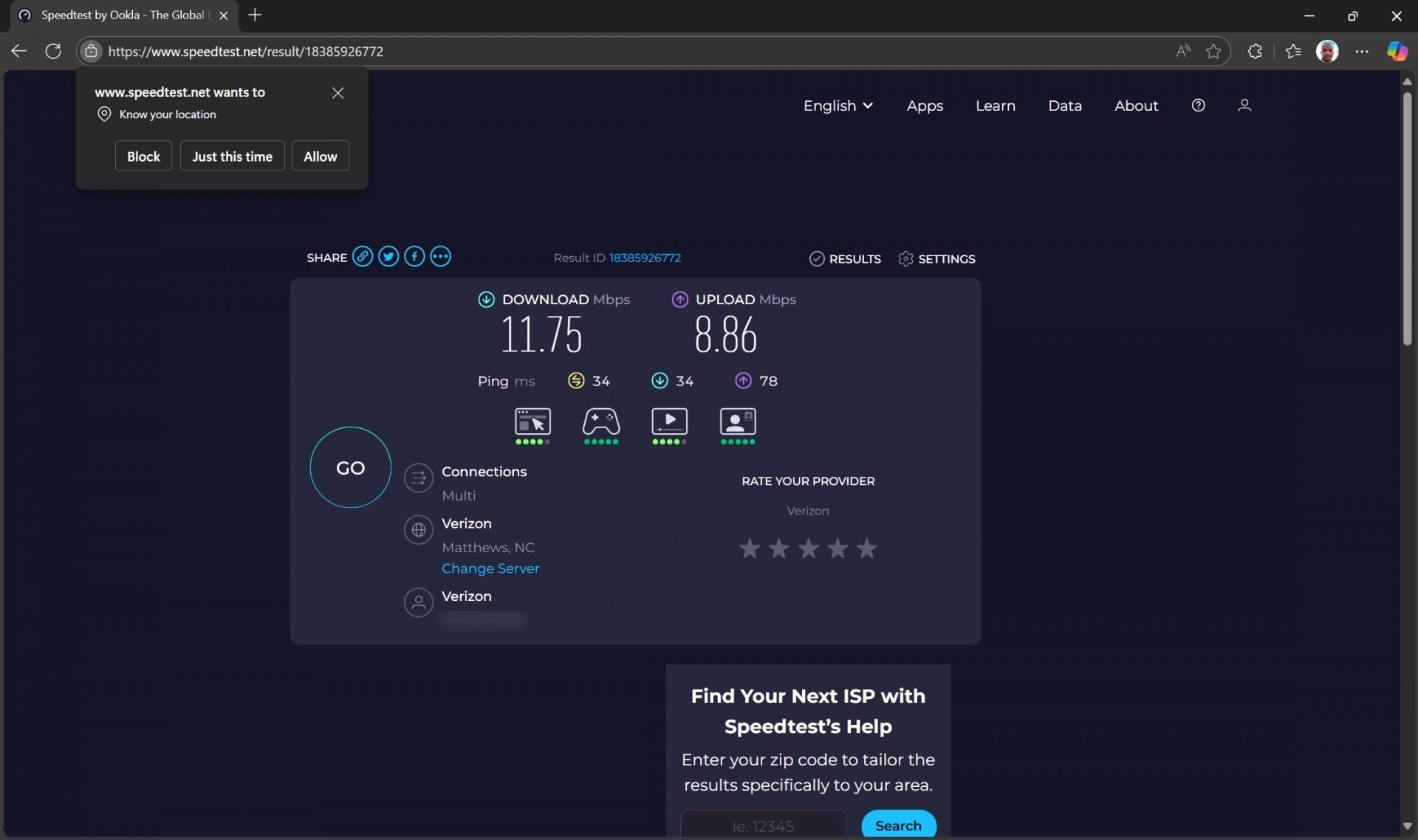Open the help question mark icon
The height and width of the screenshot is (840, 1418).
1198,106
